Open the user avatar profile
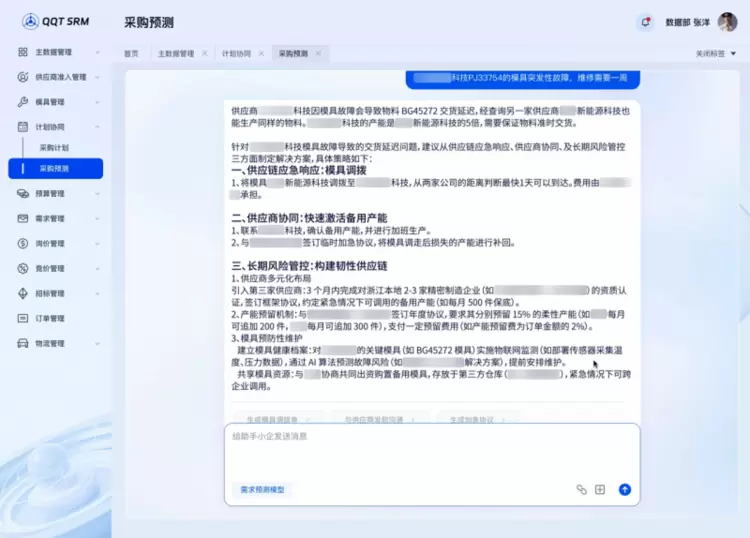 tap(727, 22)
